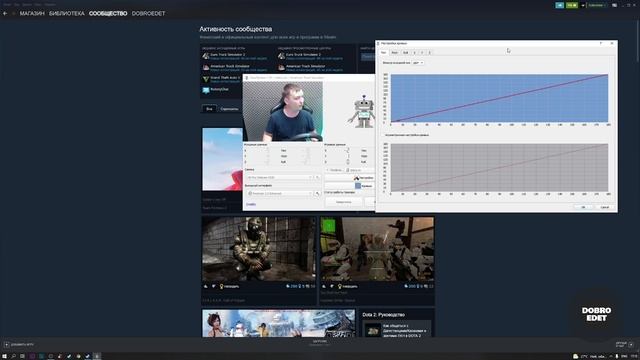
Task: Select the X tab in curve settings
Action: pyautogui.click(x=414, y=53)
